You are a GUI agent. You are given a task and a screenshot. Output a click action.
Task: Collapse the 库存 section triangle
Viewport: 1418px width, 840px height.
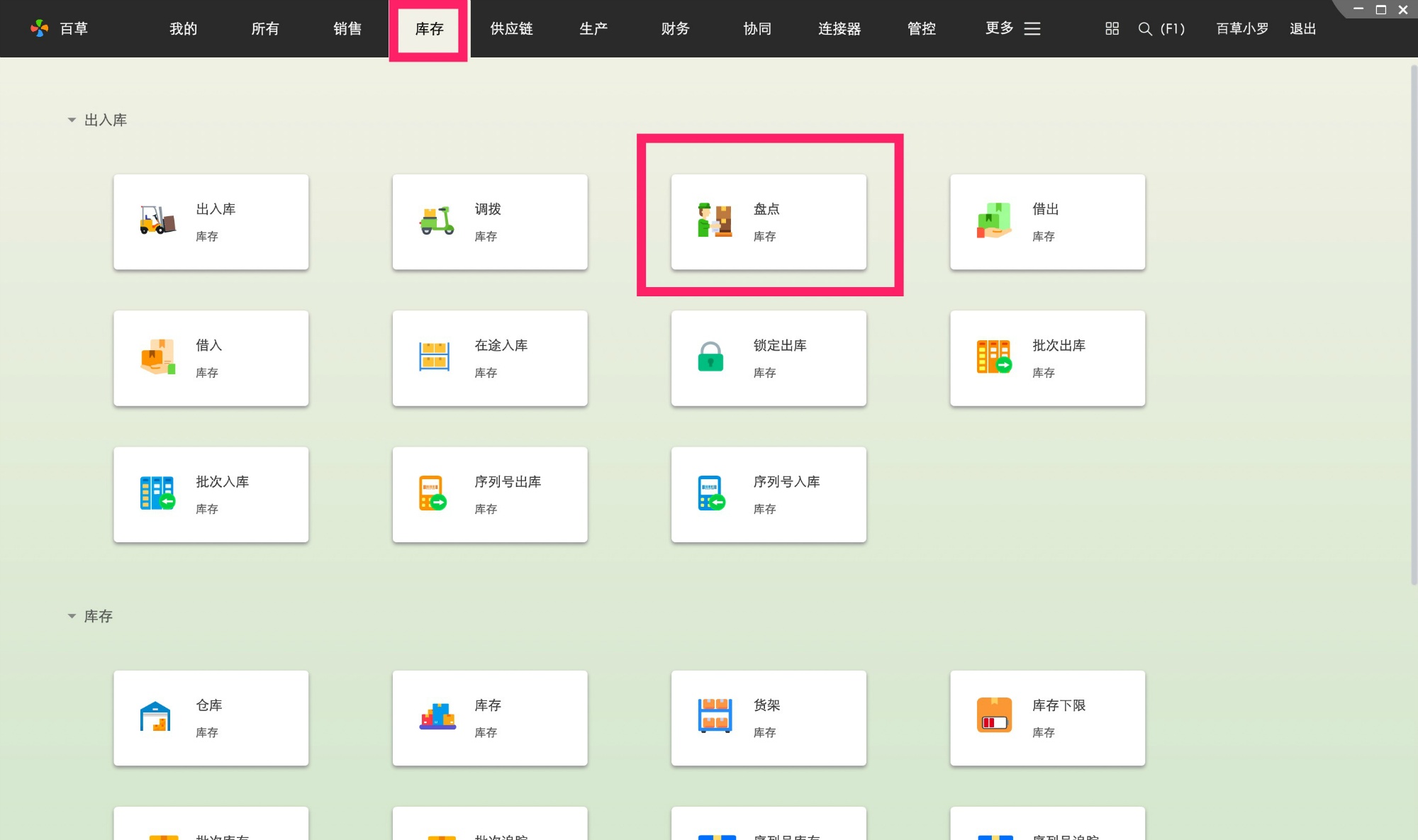click(72, 616)
